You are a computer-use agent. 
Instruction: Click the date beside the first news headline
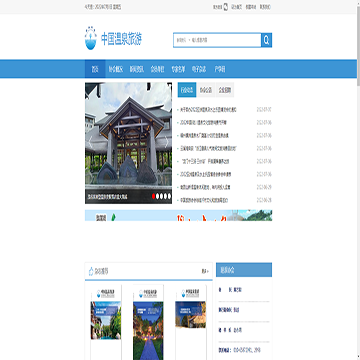point(264,110)
